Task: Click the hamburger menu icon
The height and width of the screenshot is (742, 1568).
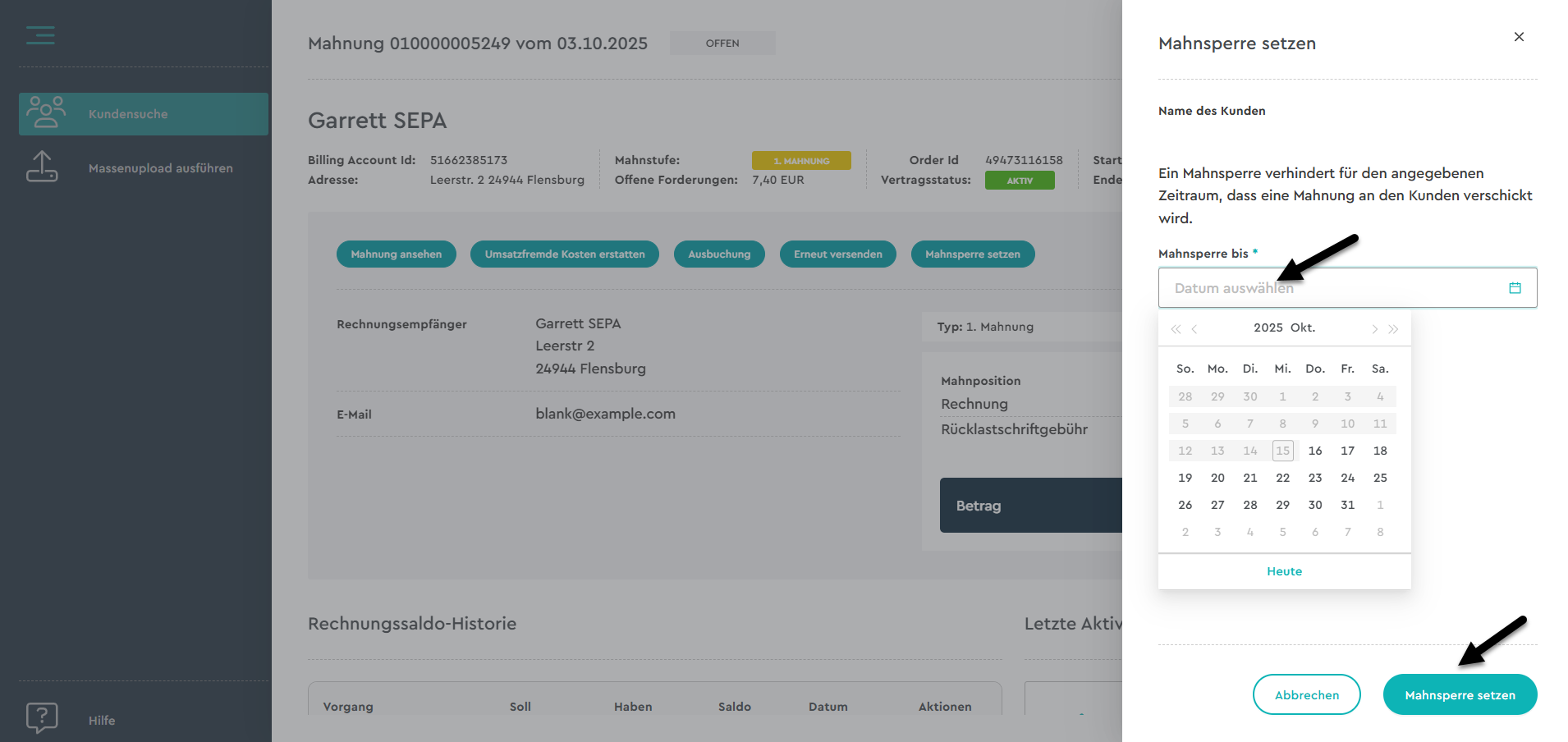Action: tap(40, 35)
